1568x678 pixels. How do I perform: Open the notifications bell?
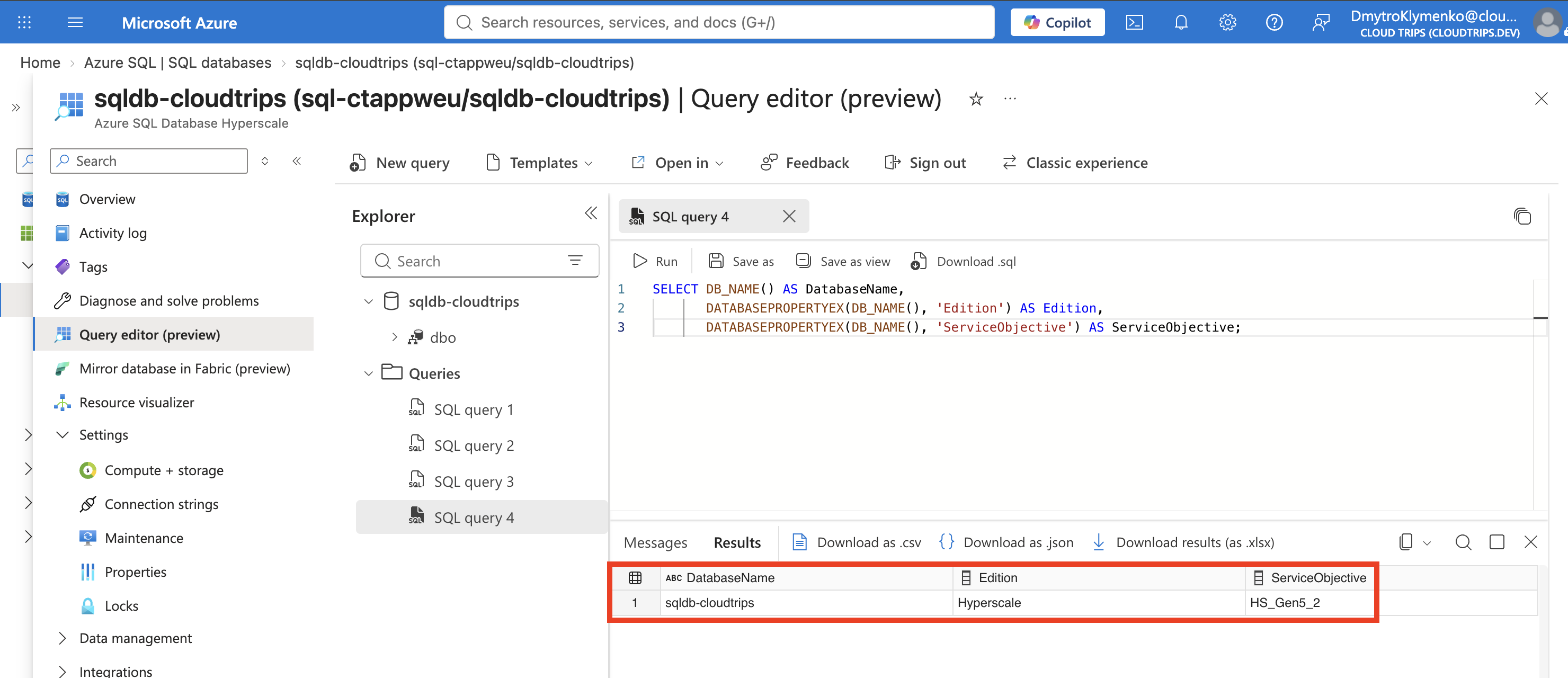coord(1181,23)
